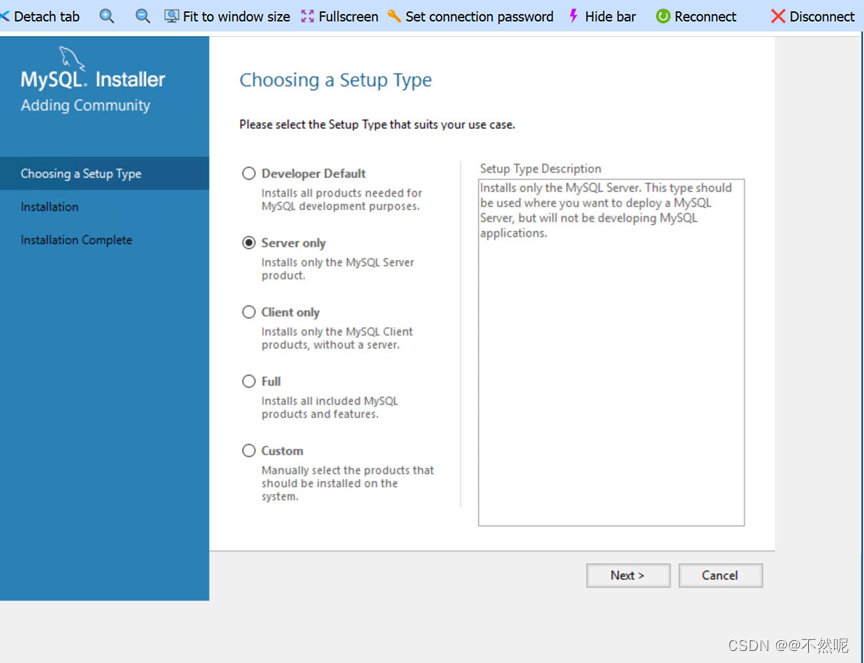Click 'Please select the Setup Type' instruction text
Image resolution: width=864 pixels, height=663 pixels.
[x=377, y=125]
